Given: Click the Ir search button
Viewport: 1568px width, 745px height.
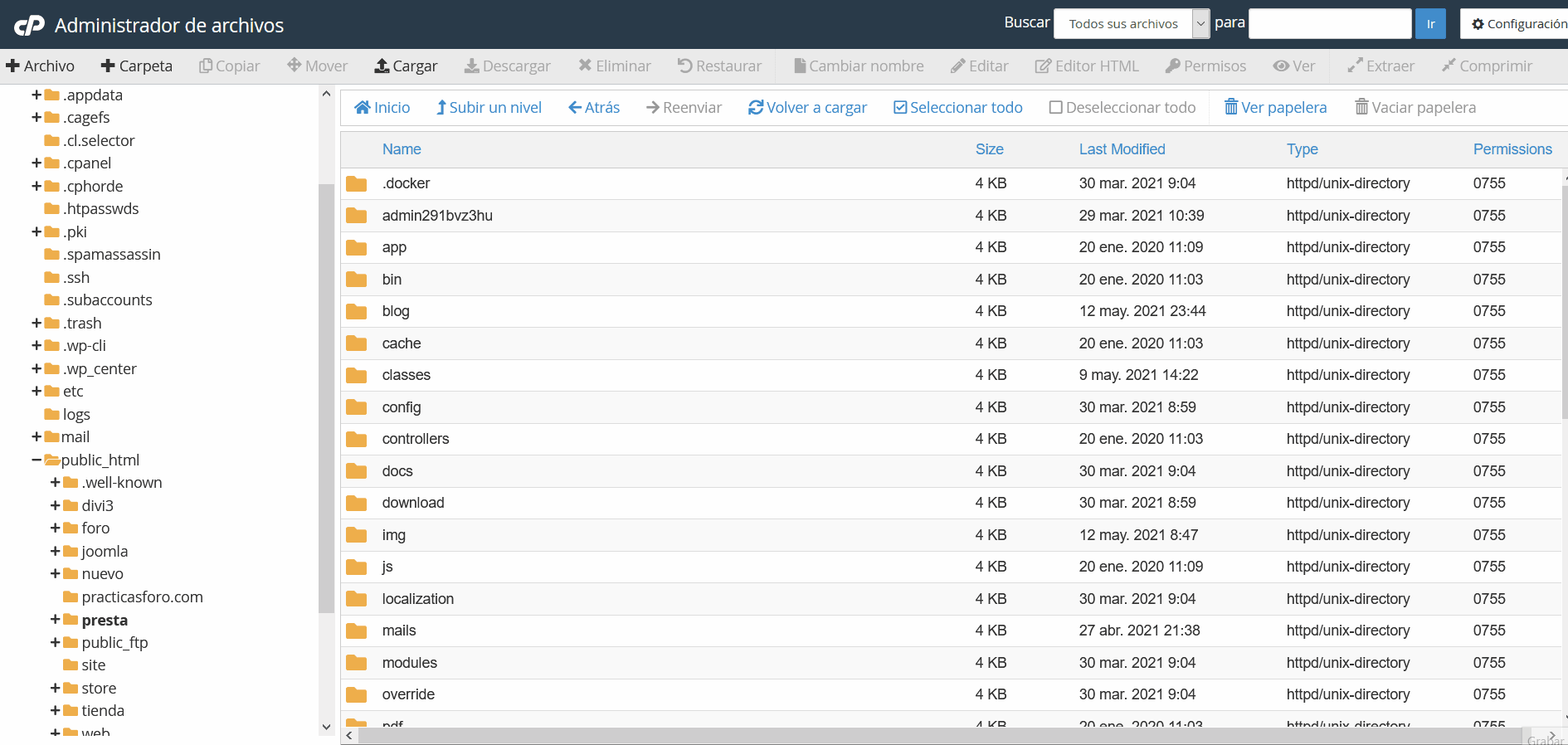Looking at the screenshot, I should point(1430,24).
